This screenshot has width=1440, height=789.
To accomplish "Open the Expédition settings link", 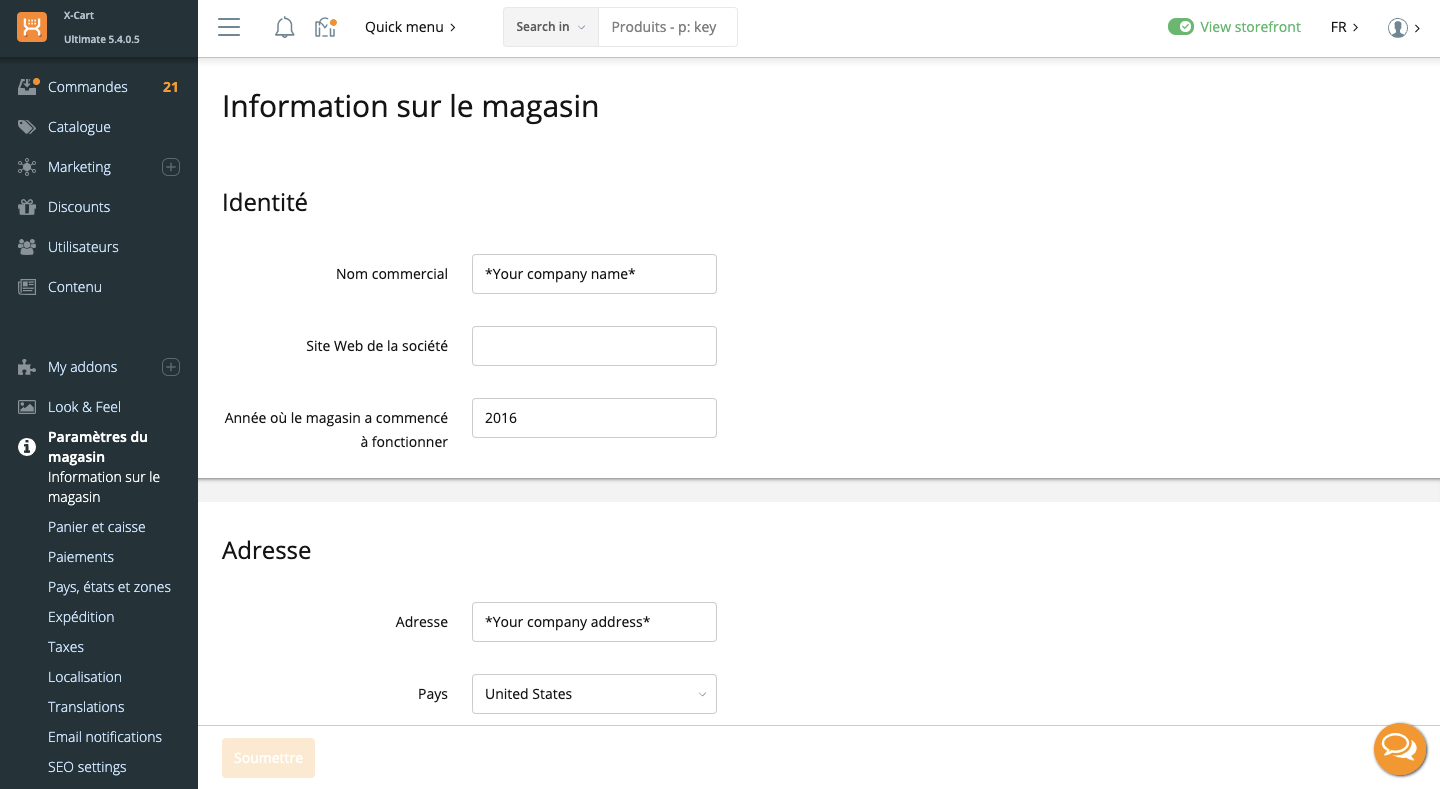I will [x=81, y=617].
